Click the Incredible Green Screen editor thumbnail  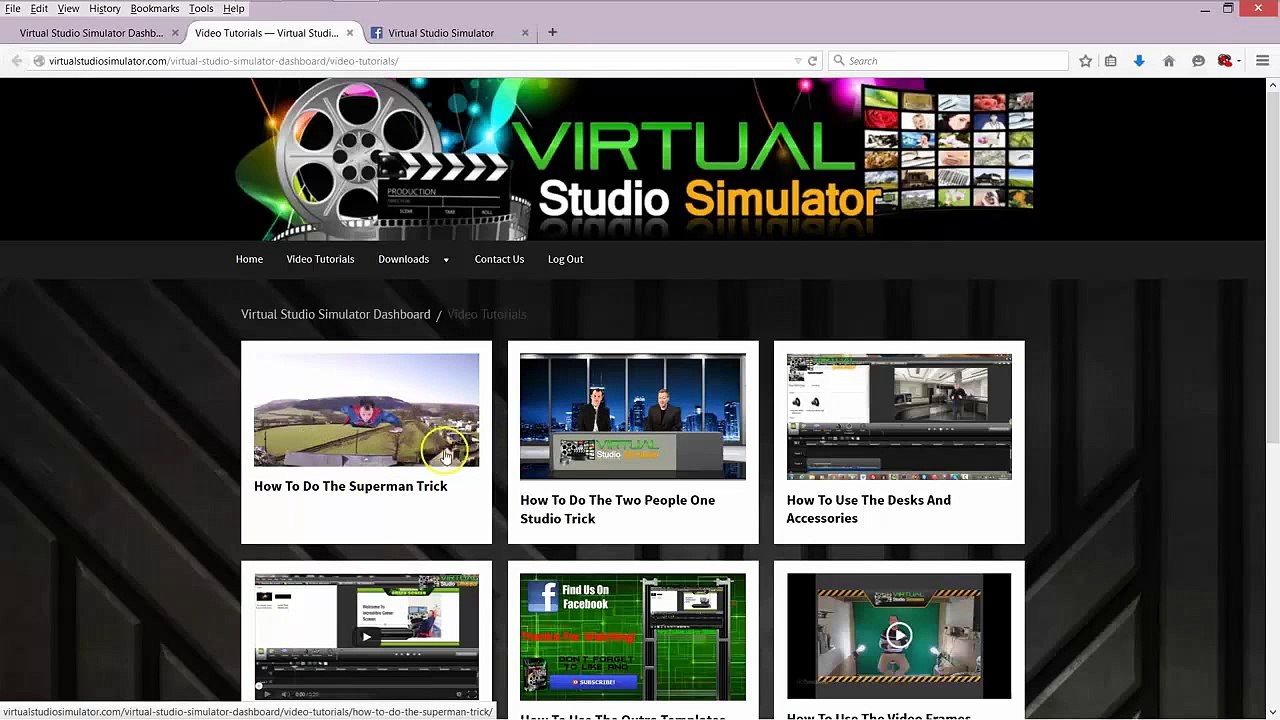(366, 636)
